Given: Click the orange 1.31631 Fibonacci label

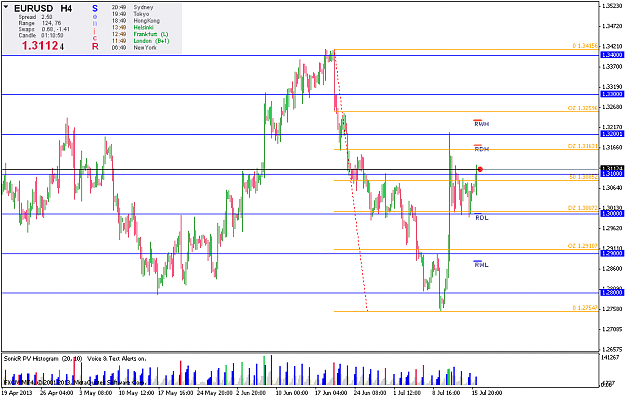Looking at the screenshot, I should tap(583, 146).
